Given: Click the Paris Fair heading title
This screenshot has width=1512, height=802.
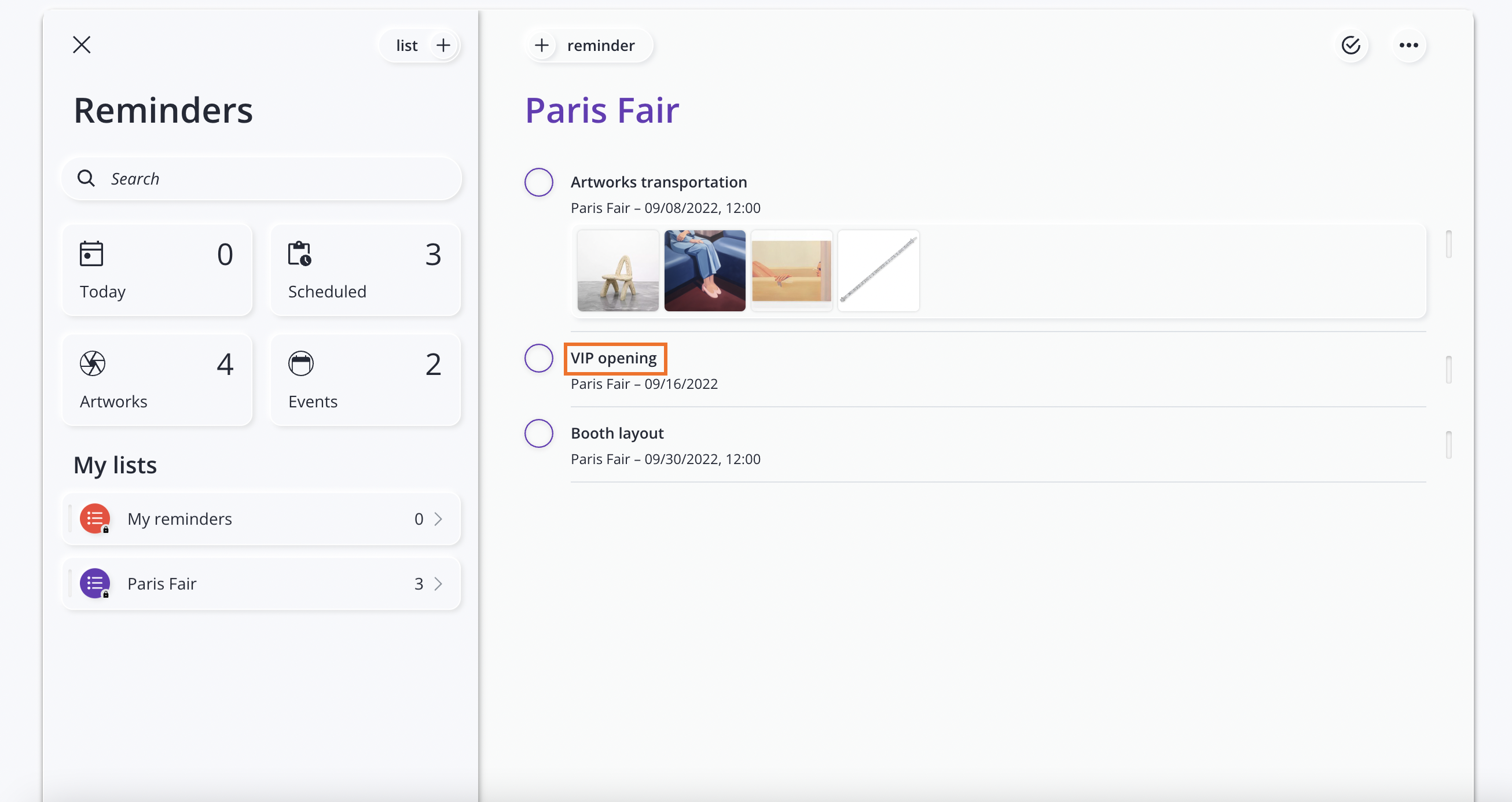Looking at the screenshot, I should click(602, 110).
